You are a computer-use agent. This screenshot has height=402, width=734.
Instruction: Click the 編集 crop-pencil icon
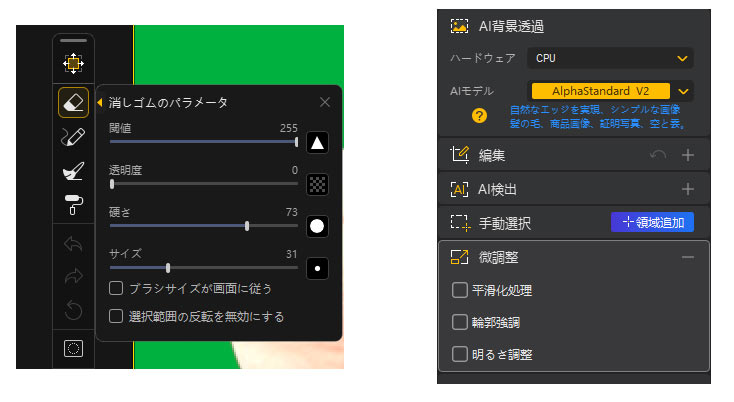pyautogui.click(x=459, y=155)
